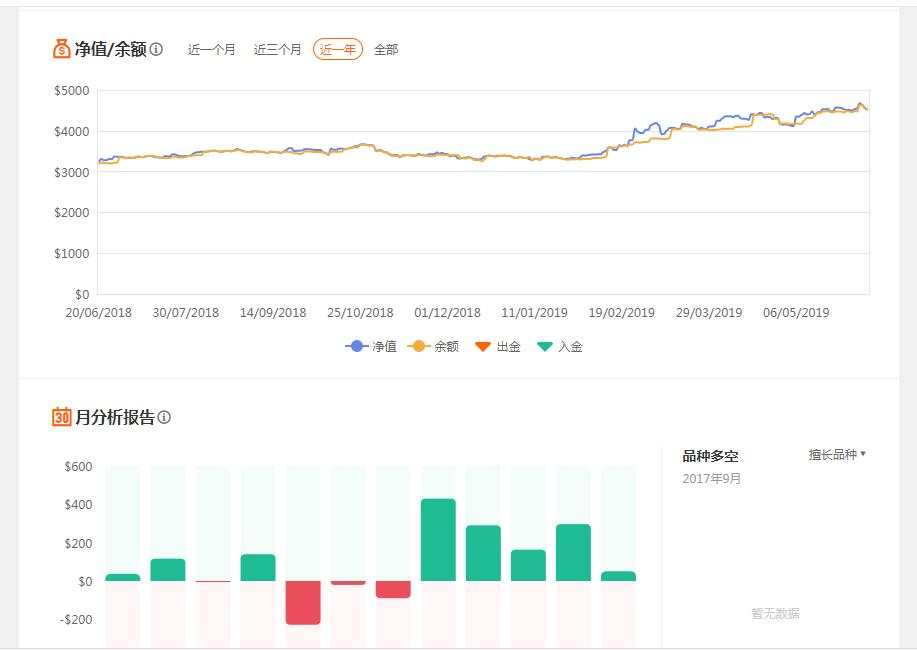Image resolution: width=917 pixels, height=650 pixels.
Task: Click the 净值/余额 section title
Action: (111, 49)
